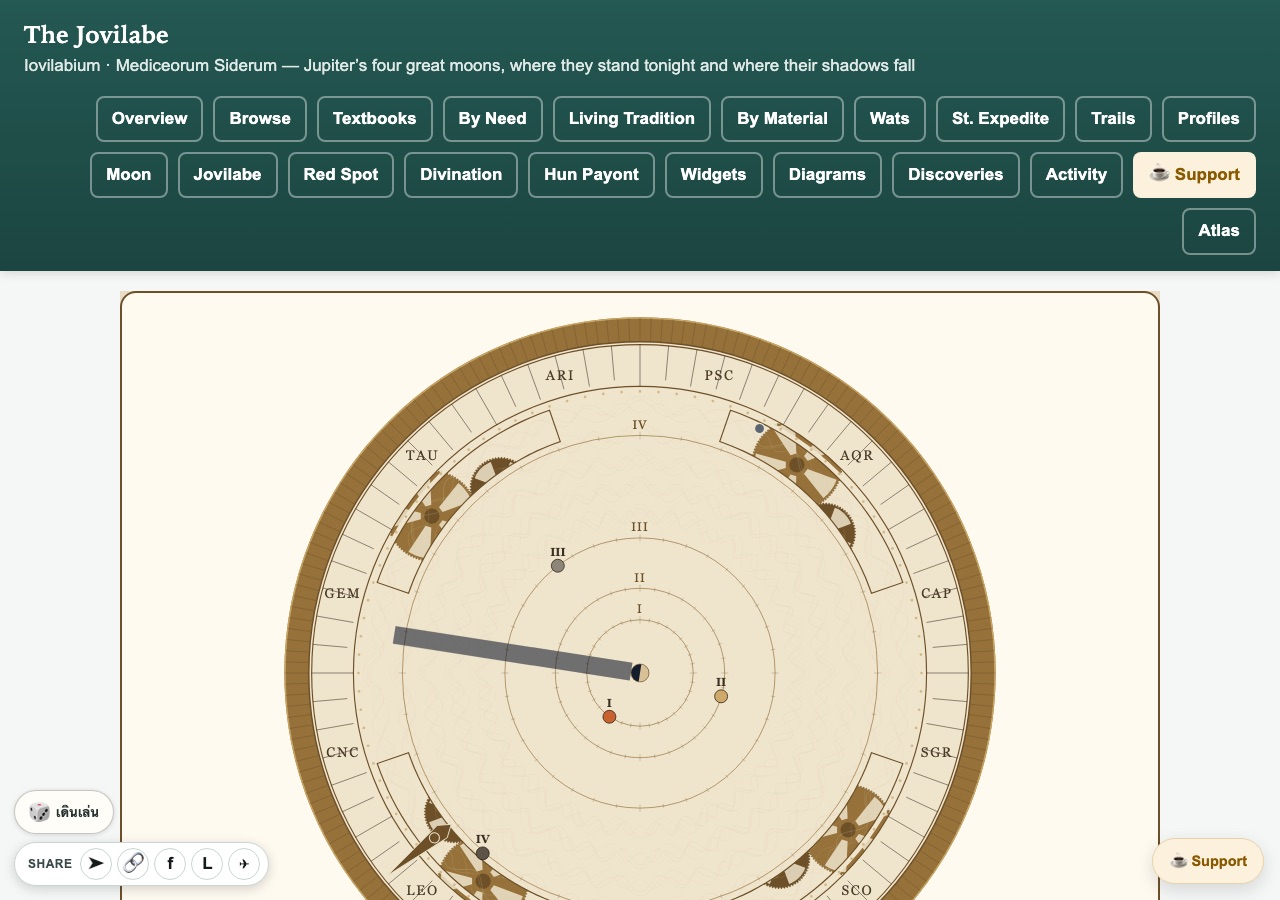Copy link using the chain icon

(133, 863)
